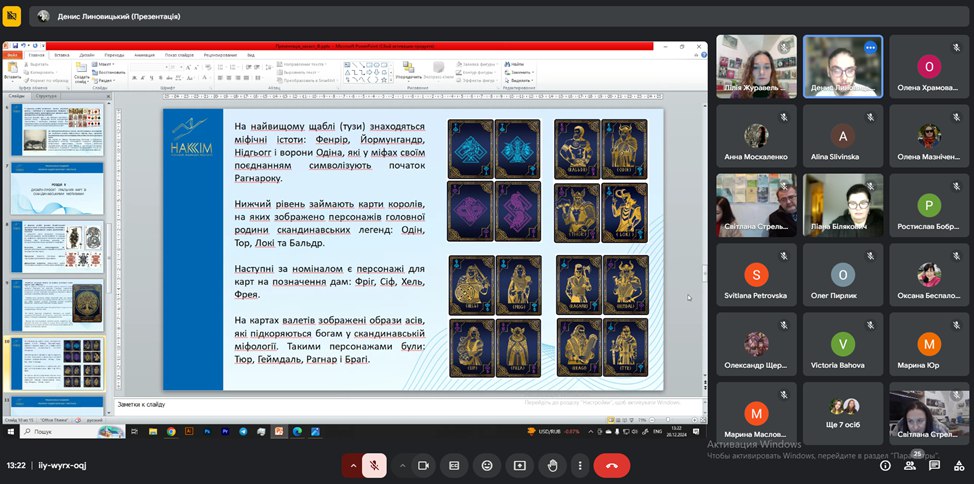Screen dimensions: 974x484
Task: Open Telegram from the Windows taskbar
Action: click(243, 432)
